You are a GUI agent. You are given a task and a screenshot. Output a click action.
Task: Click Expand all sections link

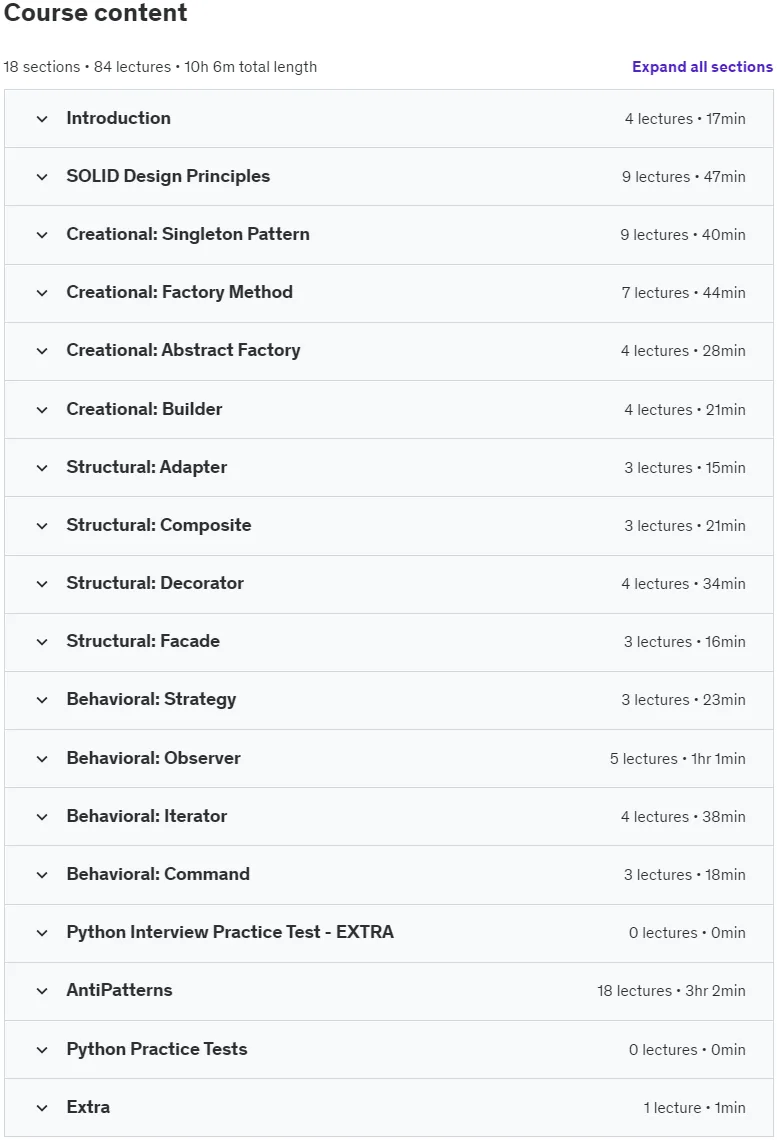pyautogui.click(x=702, y=67)
